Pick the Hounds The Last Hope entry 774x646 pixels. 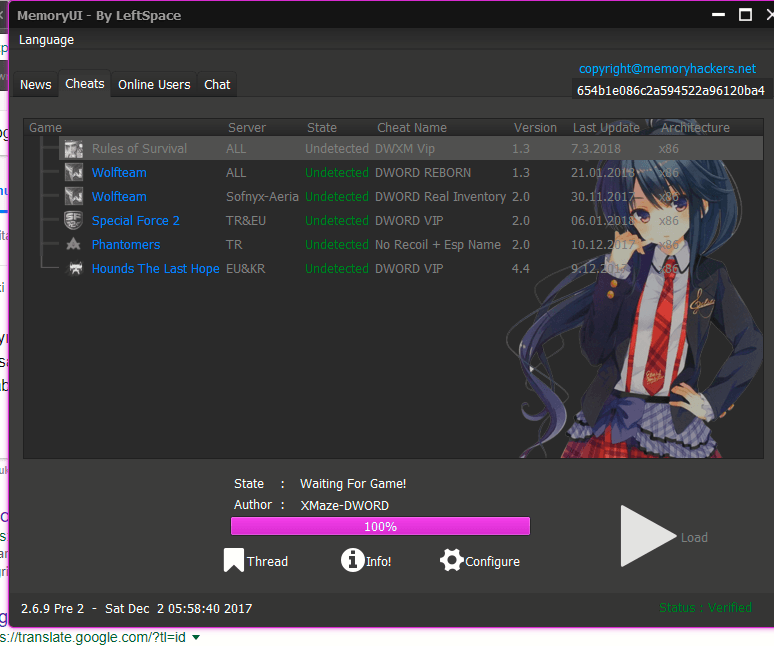pyautogui.click(x=411, y=268)
